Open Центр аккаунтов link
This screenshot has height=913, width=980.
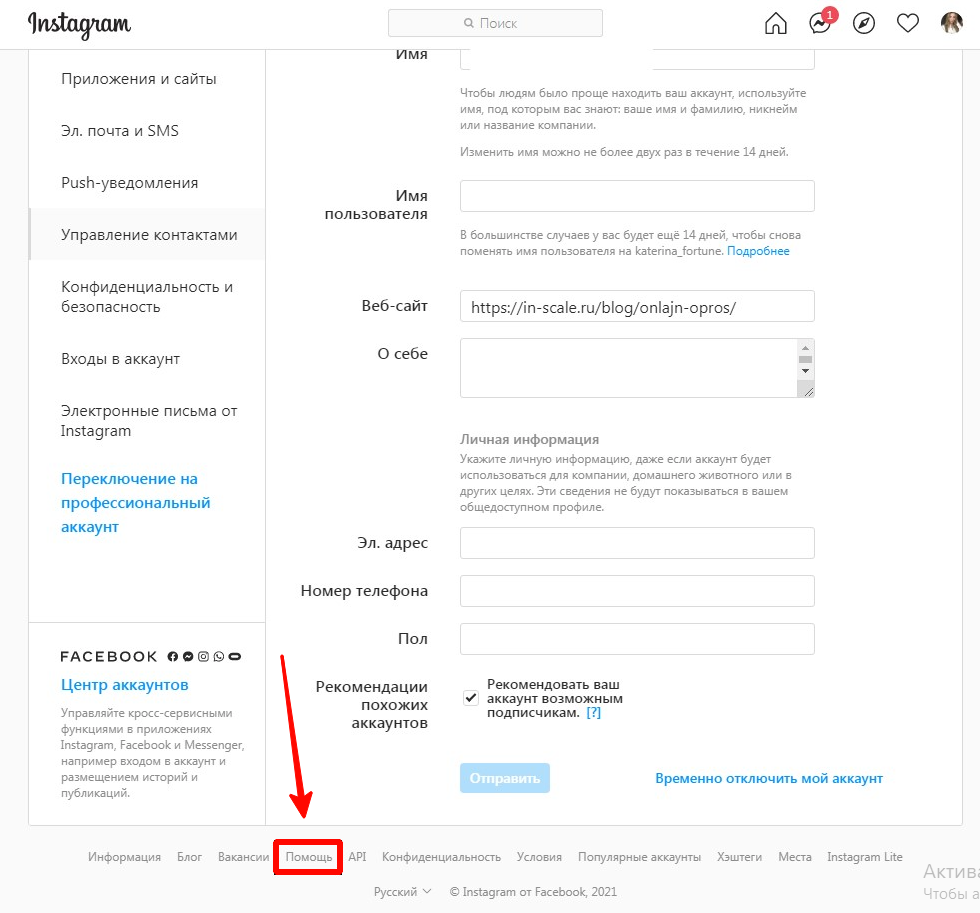[x=124, y=685]
